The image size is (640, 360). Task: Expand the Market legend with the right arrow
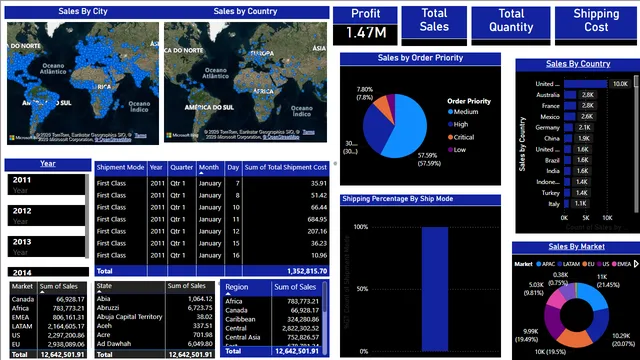[636, 264]
